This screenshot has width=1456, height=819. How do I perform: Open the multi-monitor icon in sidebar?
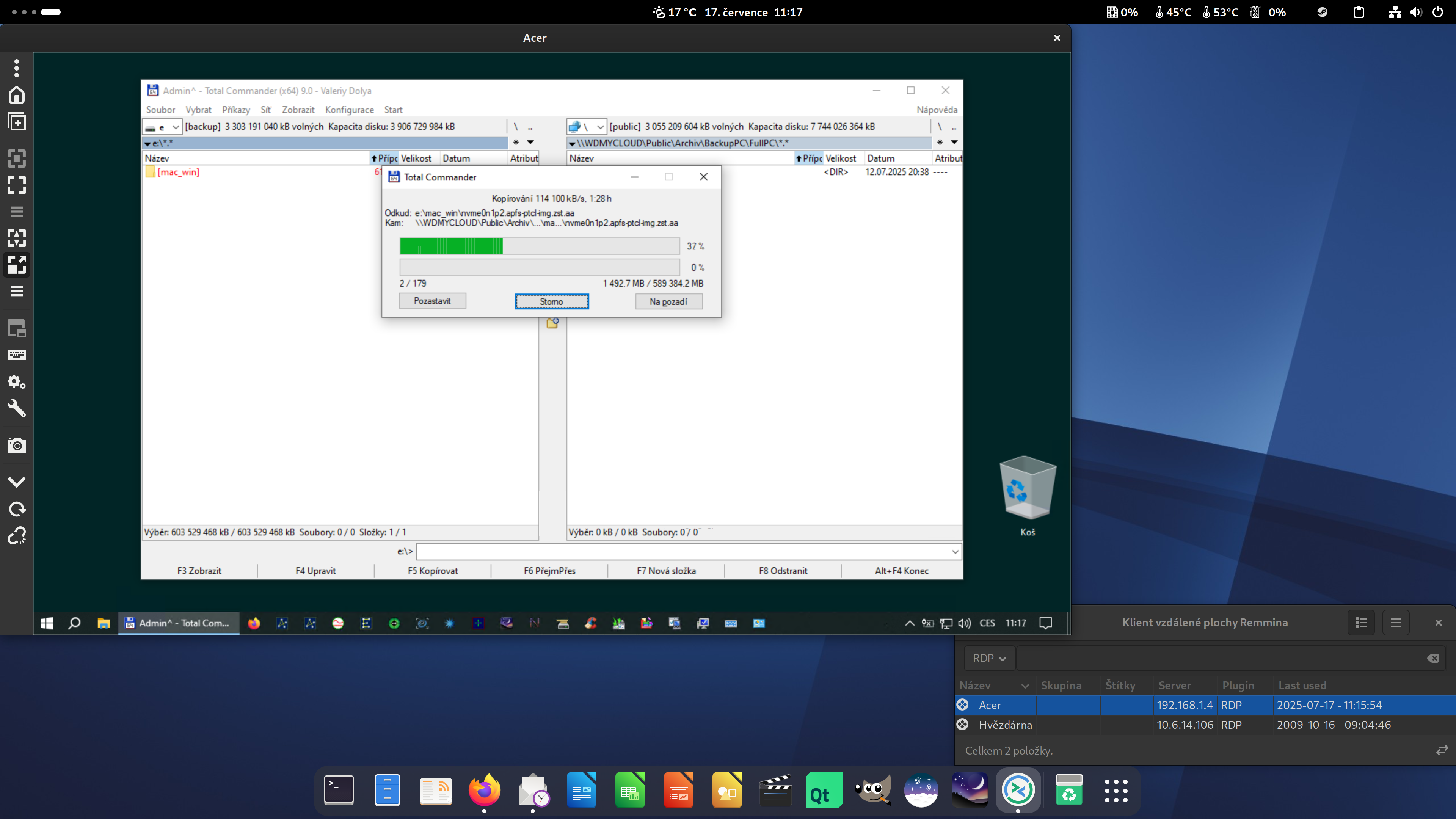coord(16,328)
